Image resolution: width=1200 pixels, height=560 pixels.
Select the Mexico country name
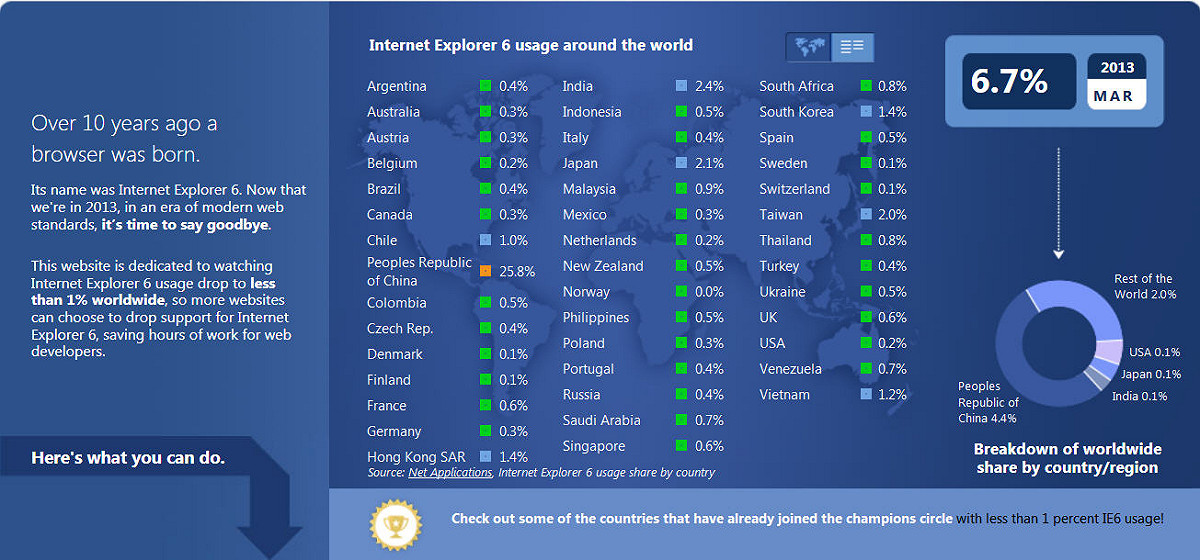(x=585, y=215)
